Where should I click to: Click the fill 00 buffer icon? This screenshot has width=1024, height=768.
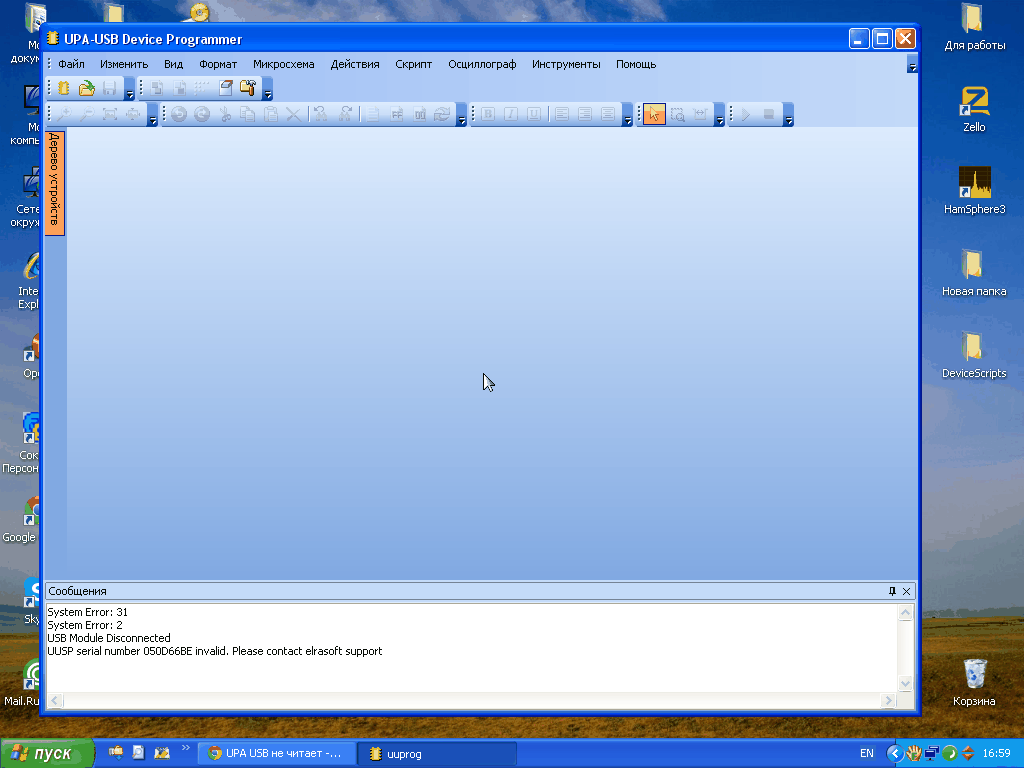[419, 114]
